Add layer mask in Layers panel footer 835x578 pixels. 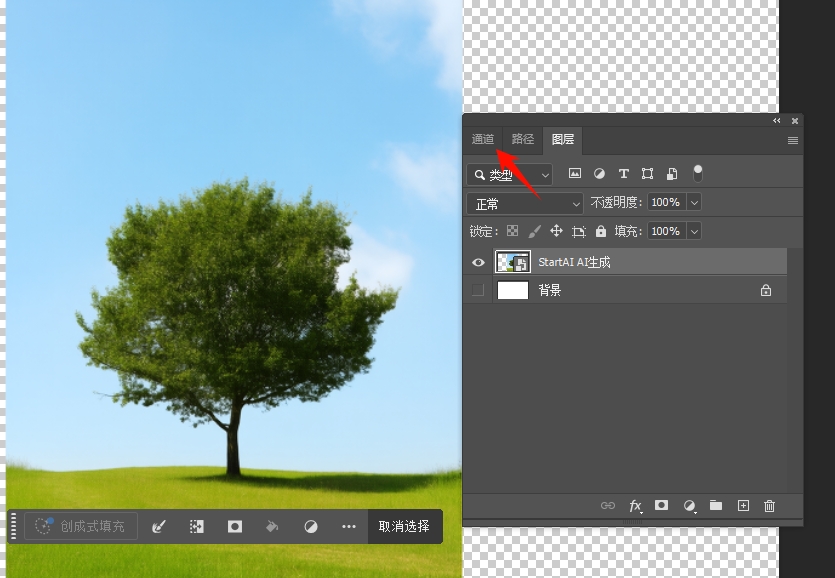click(x=661, y=506)
